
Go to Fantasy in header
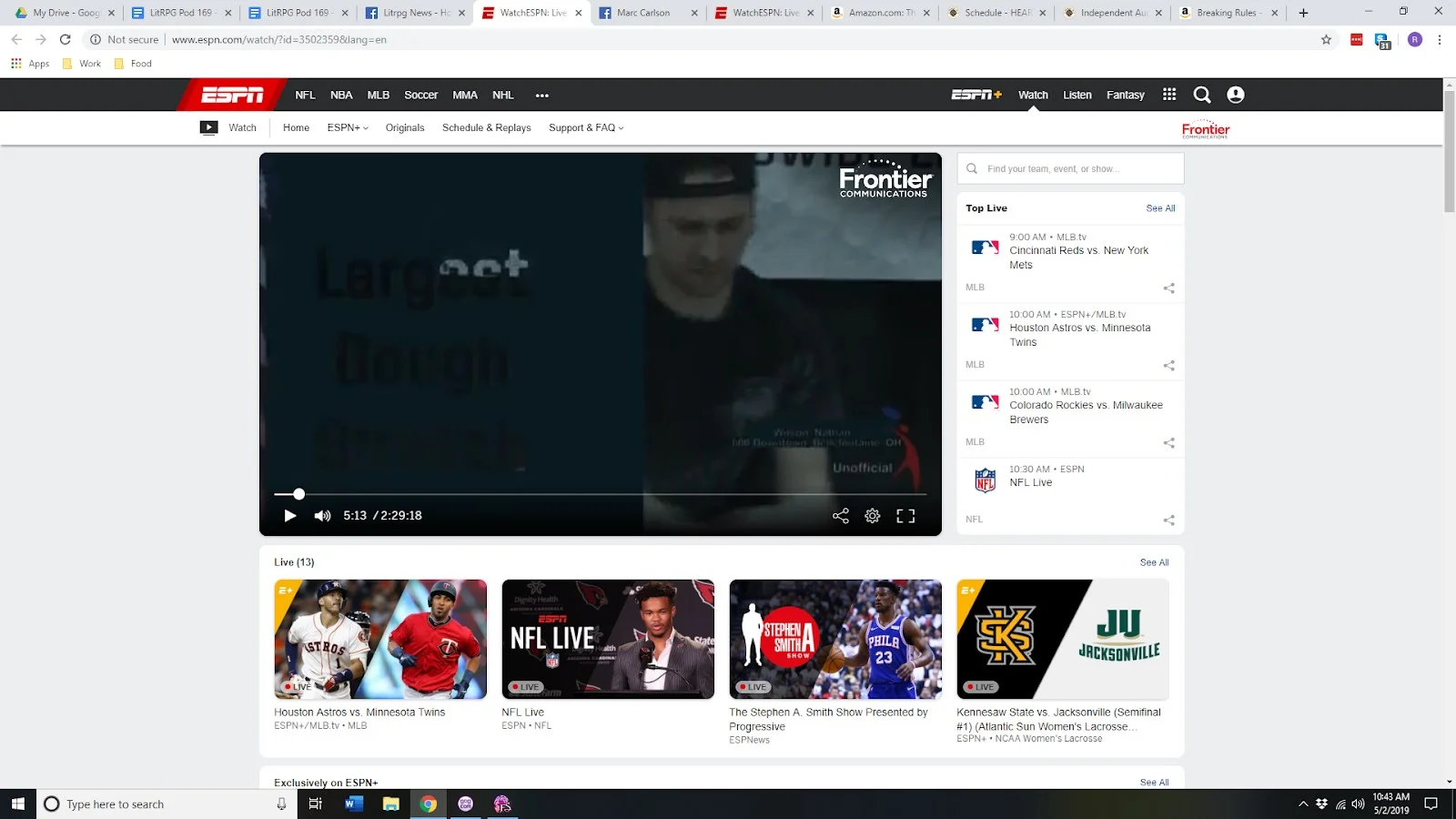1126,95
